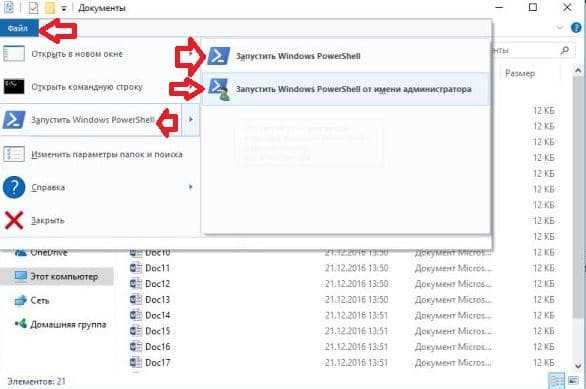The image size is (586, 389).
Task: Click the Doc17 Word document icon
Action: tap(135, 362)
